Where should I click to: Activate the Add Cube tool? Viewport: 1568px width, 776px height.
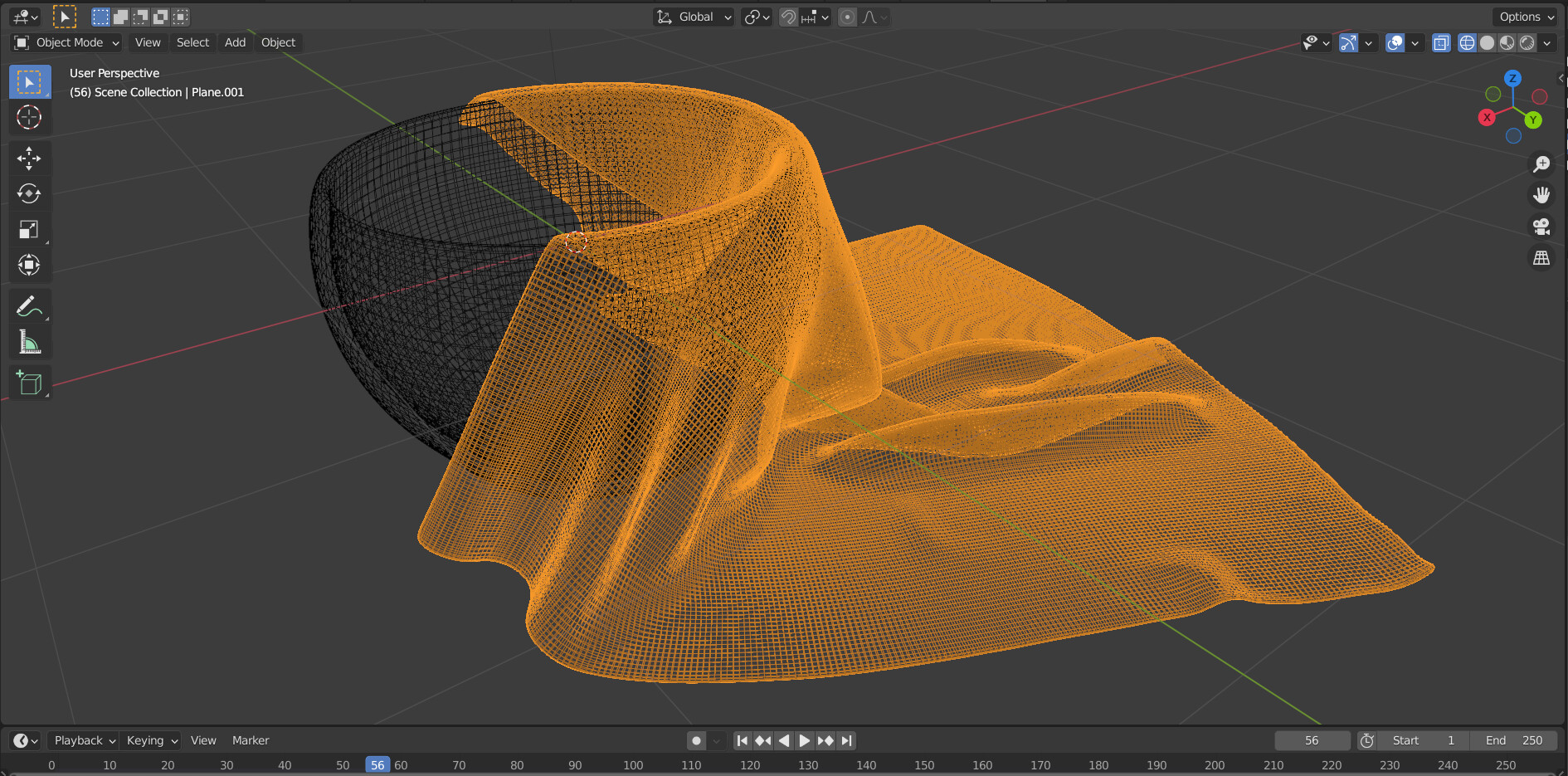[x=29, y=383]
